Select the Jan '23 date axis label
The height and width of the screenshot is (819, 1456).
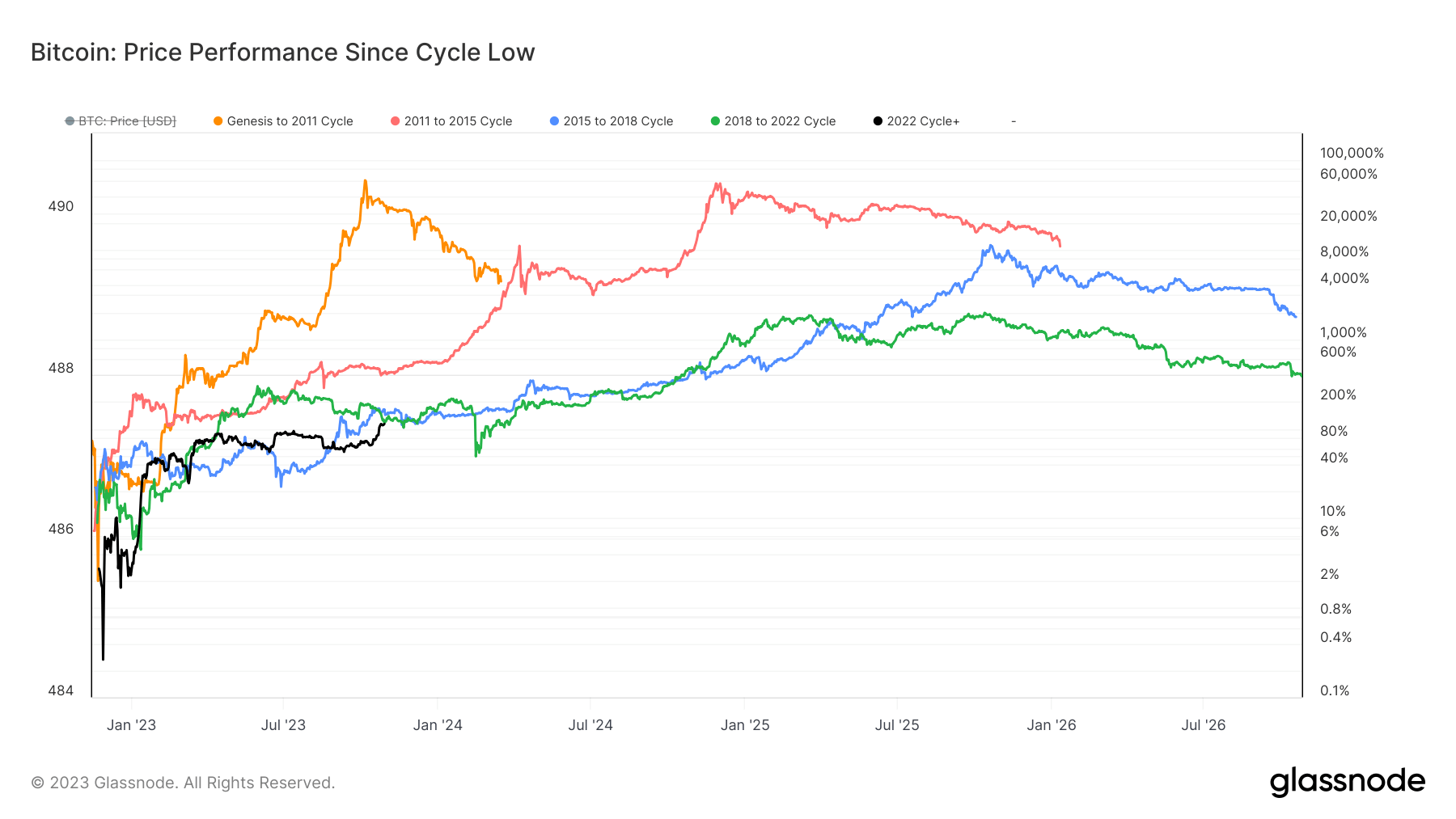pyautogui.click(x=131, y=725)
